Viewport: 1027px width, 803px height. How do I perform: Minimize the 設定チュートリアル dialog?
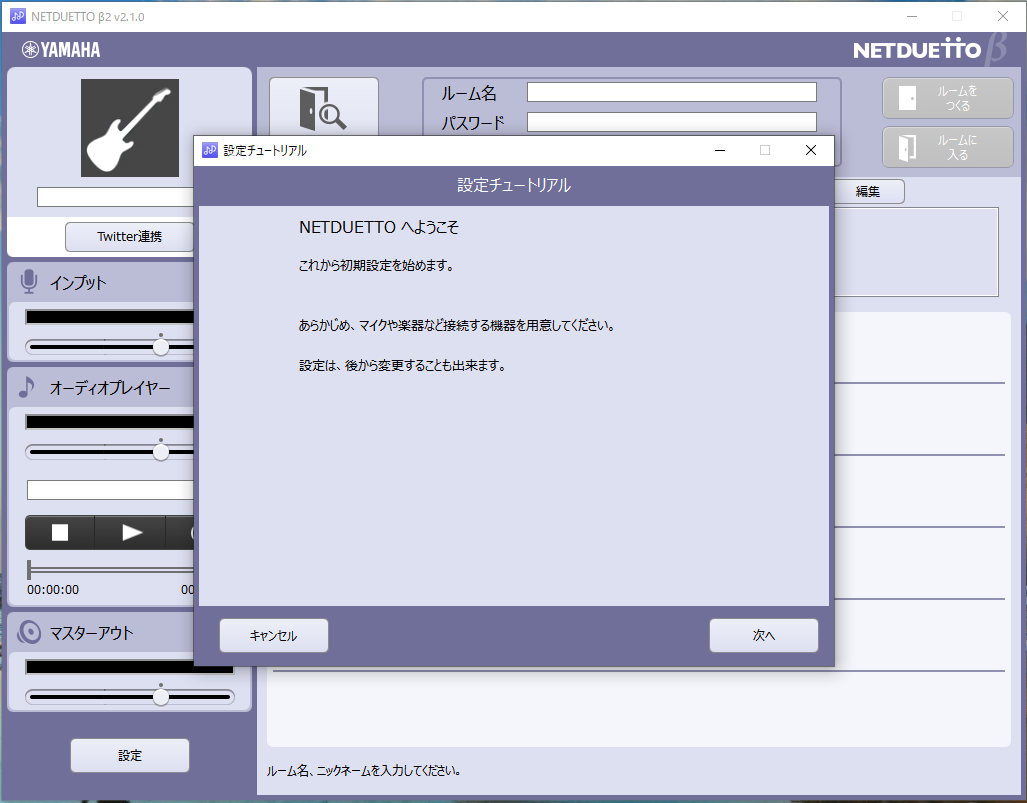(720, 151)
